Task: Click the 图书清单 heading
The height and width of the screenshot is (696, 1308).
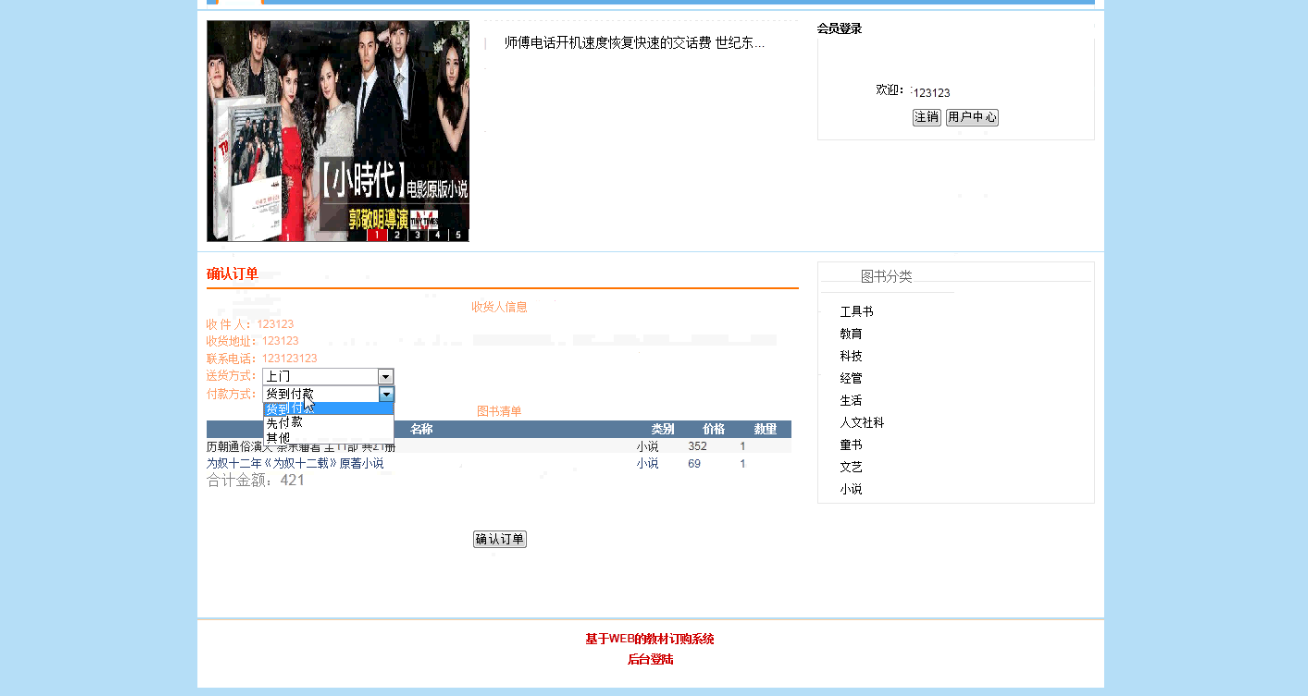Action: pyautogui.click(x=499, y=412)
